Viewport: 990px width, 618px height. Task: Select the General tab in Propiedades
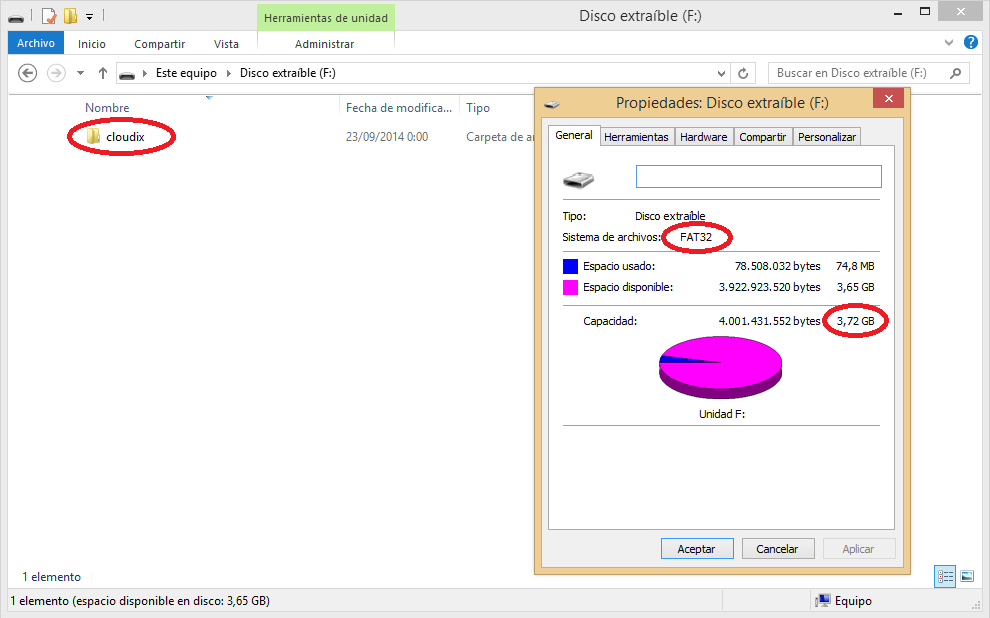574,135
